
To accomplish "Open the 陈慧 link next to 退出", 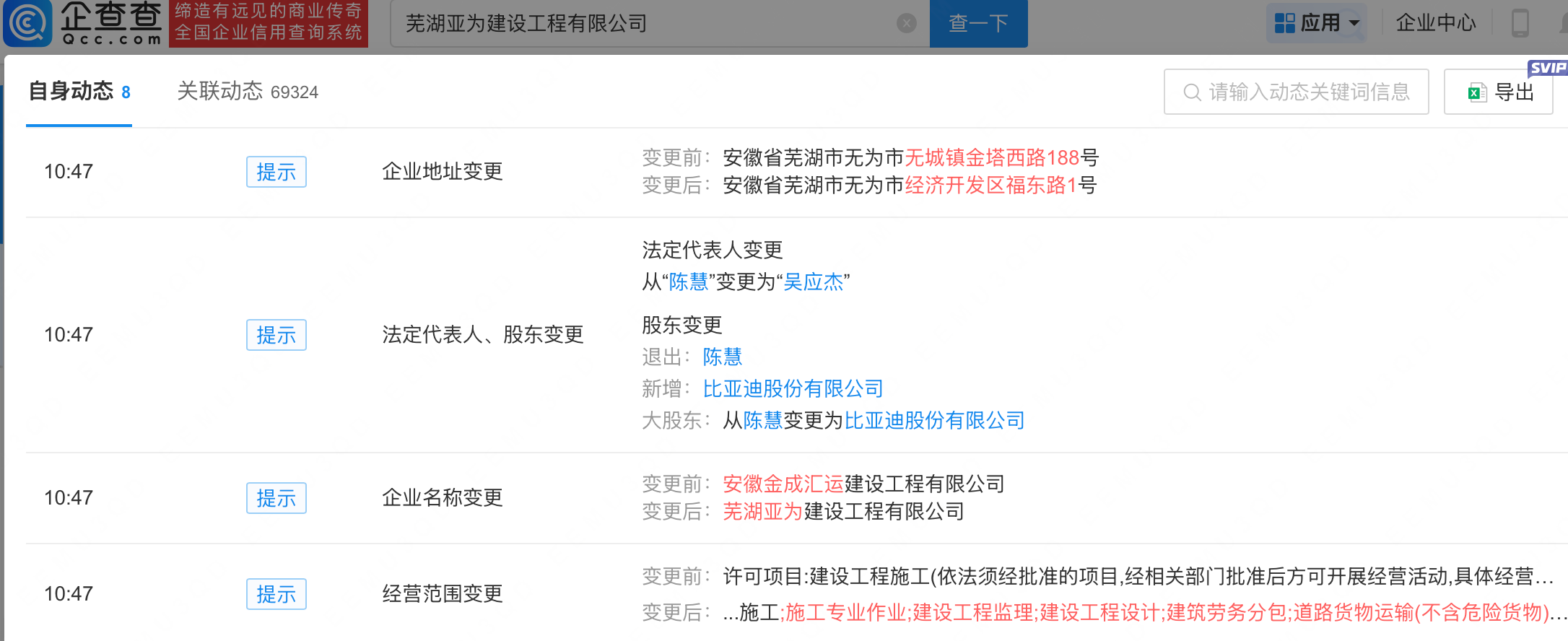I will 722,357.
